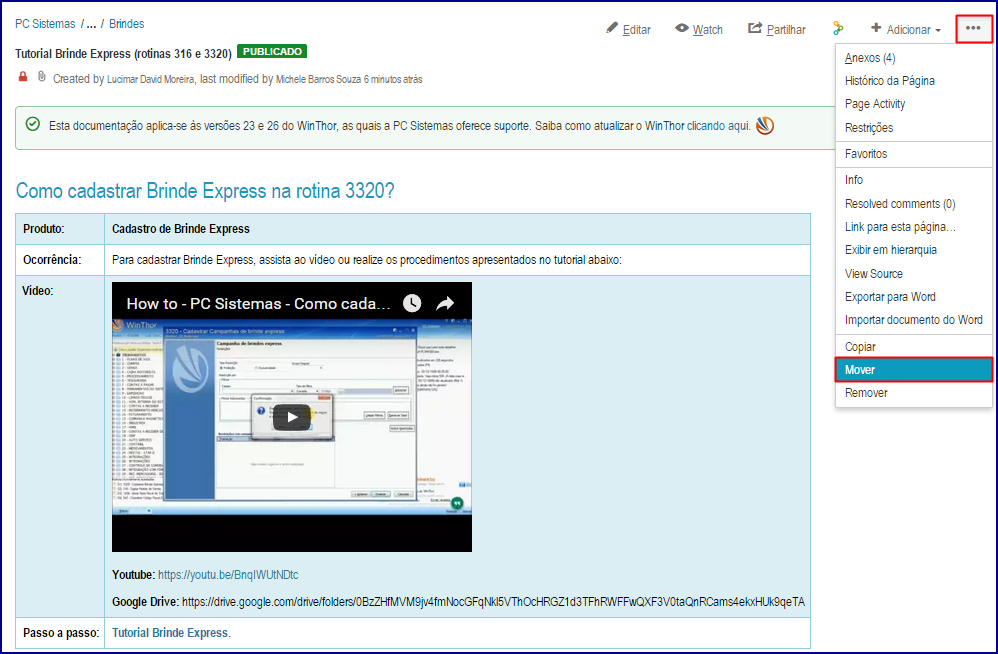Click Michele Barros Souza modifier name
This screenshot has width=998, height=654.
click(318, 80)
